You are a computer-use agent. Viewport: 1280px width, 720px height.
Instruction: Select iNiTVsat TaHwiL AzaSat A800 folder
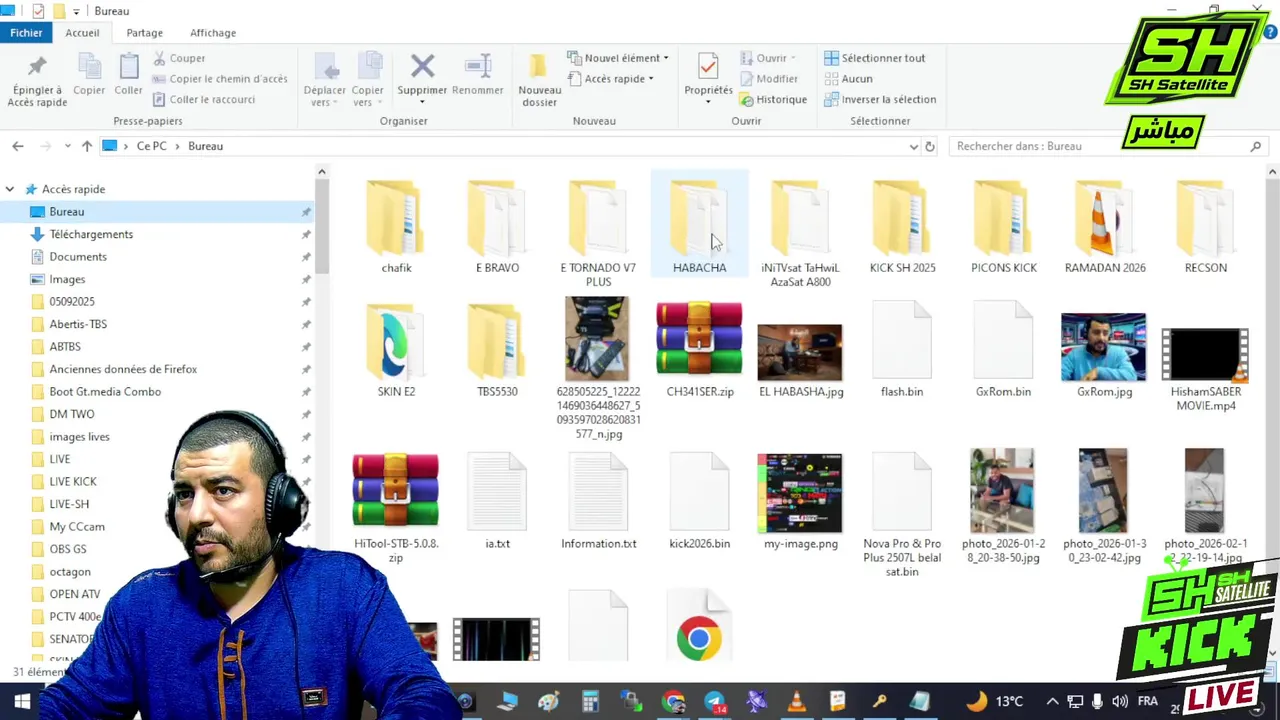pos(800,232)
